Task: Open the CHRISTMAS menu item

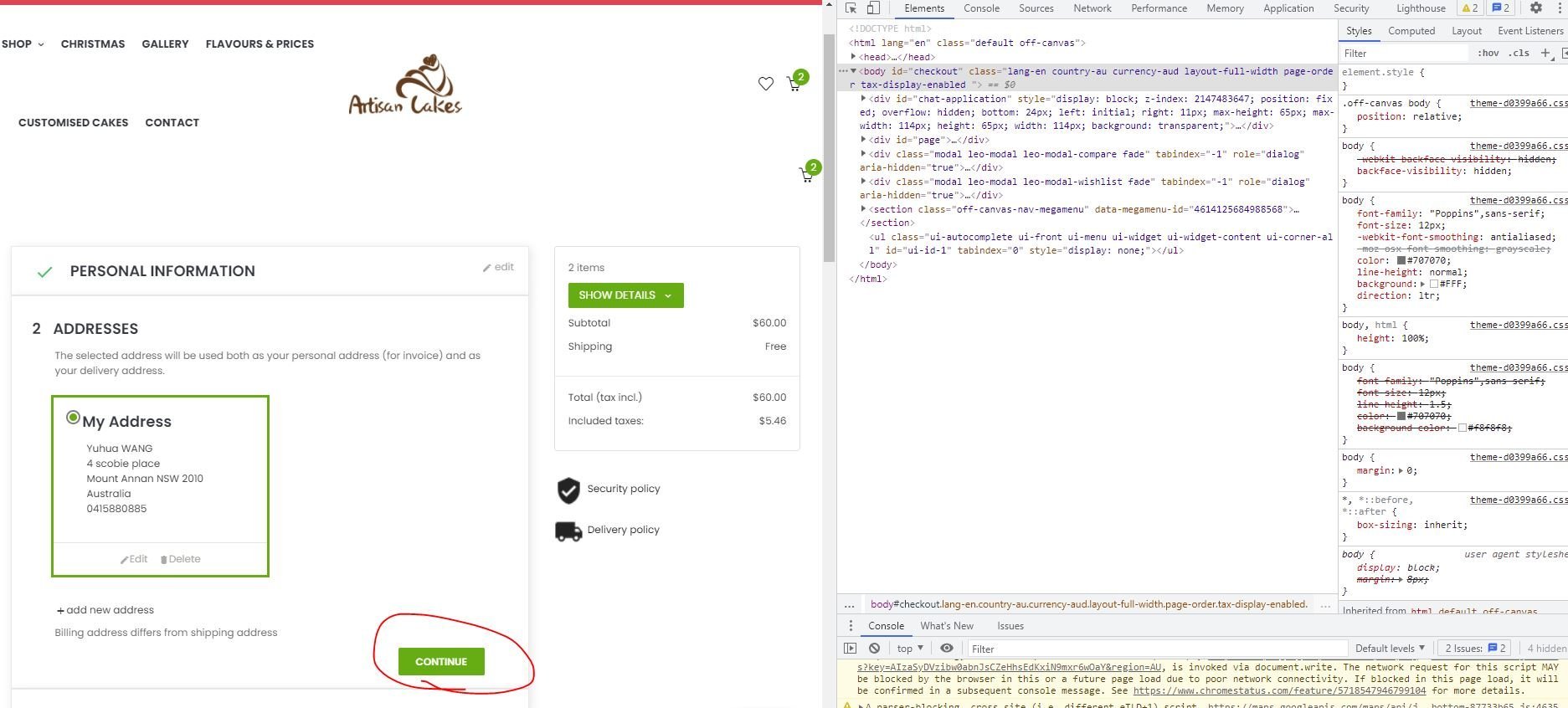Action: [93, 44]
